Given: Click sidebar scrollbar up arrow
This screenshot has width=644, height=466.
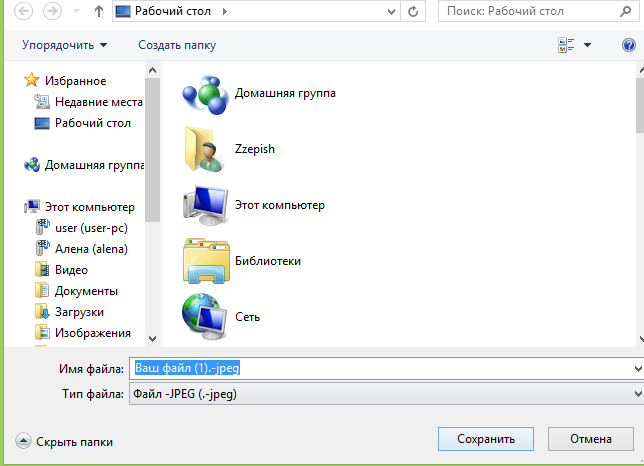Looking at the screenshot, I should click(x=152, y=70).
